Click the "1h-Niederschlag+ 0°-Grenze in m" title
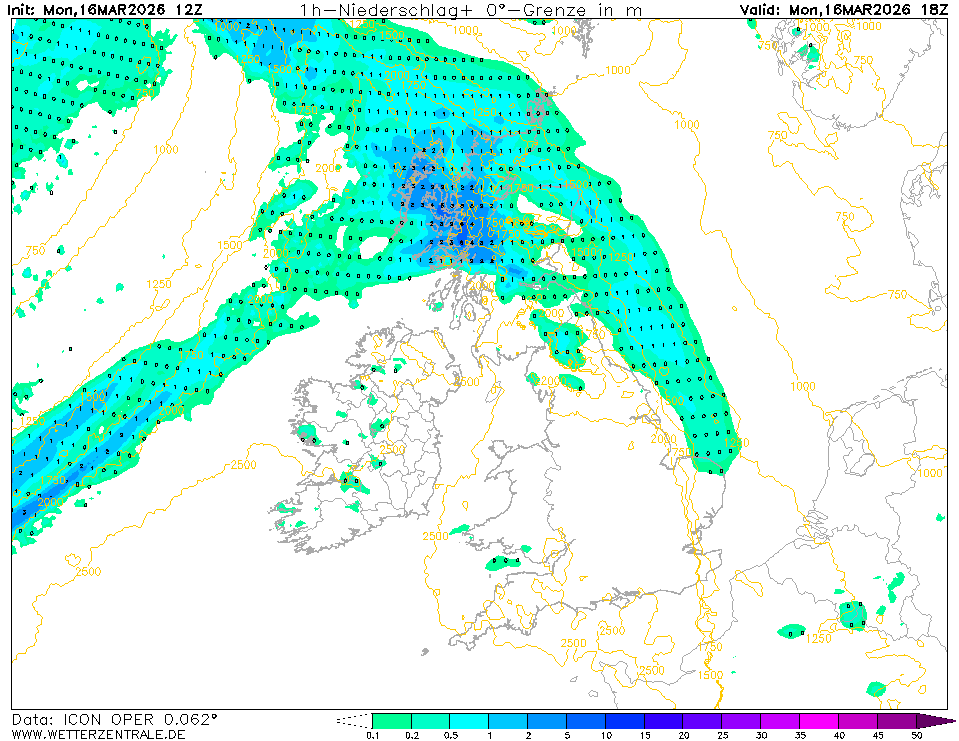This screenshot has height=741, width=959. pos(472,9)
